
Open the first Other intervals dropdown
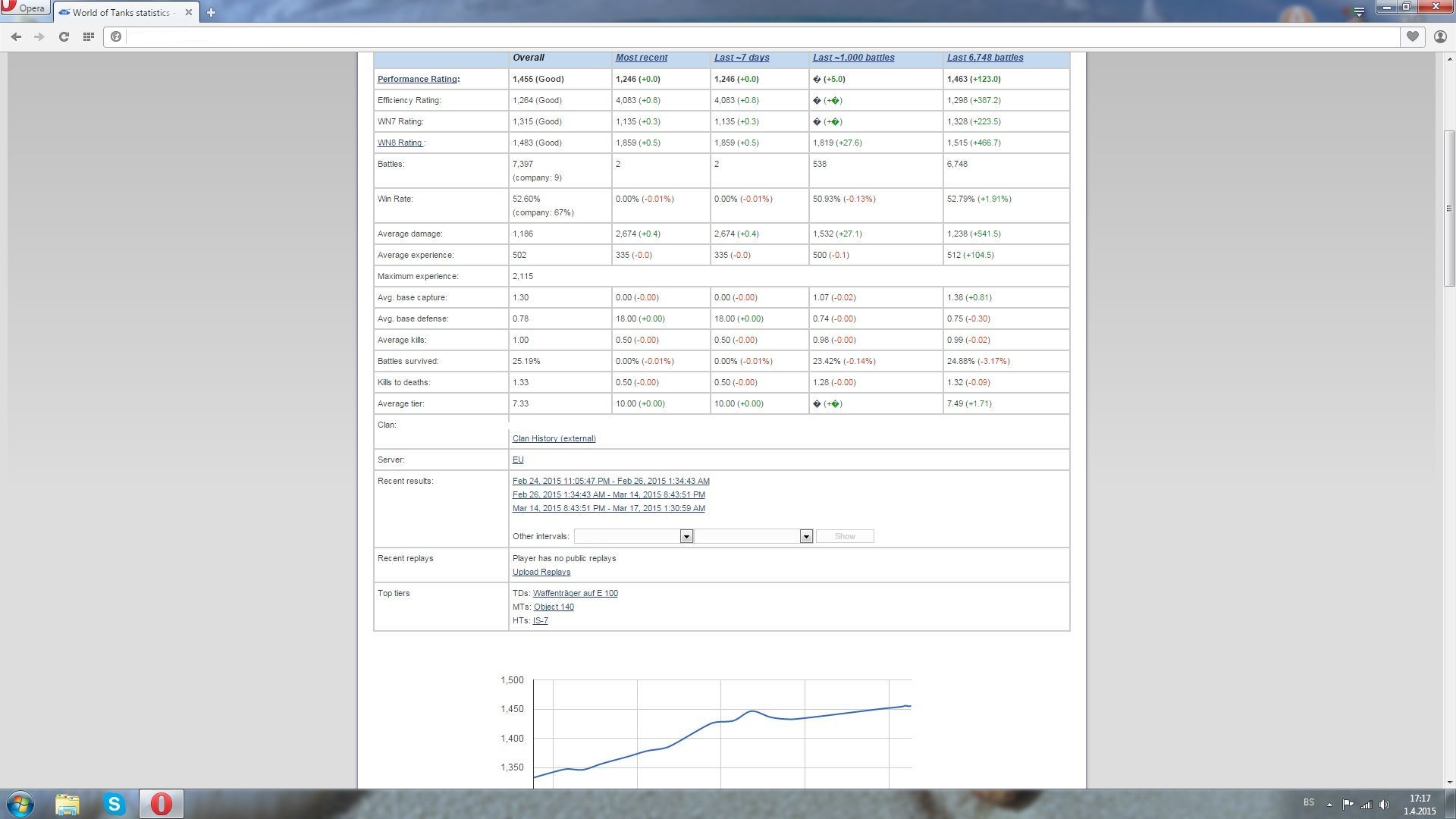click(633, 536)
